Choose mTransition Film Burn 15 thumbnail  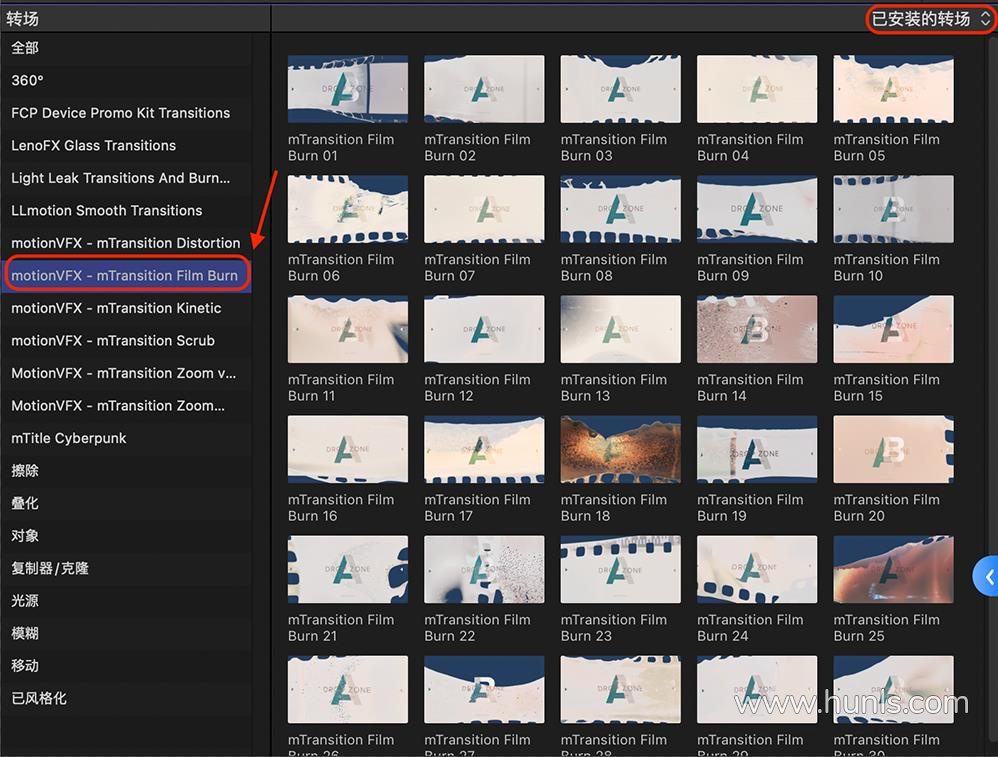point(894,329)
